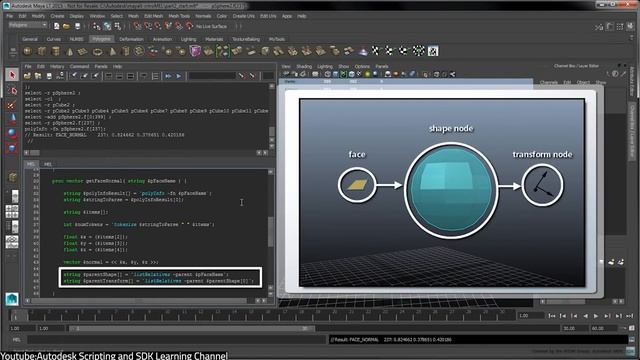Image resolution: width=640 pixels, height=360 pixels.
Task: Click the Maya home icon bottom-left
Action: coord(12,299)
